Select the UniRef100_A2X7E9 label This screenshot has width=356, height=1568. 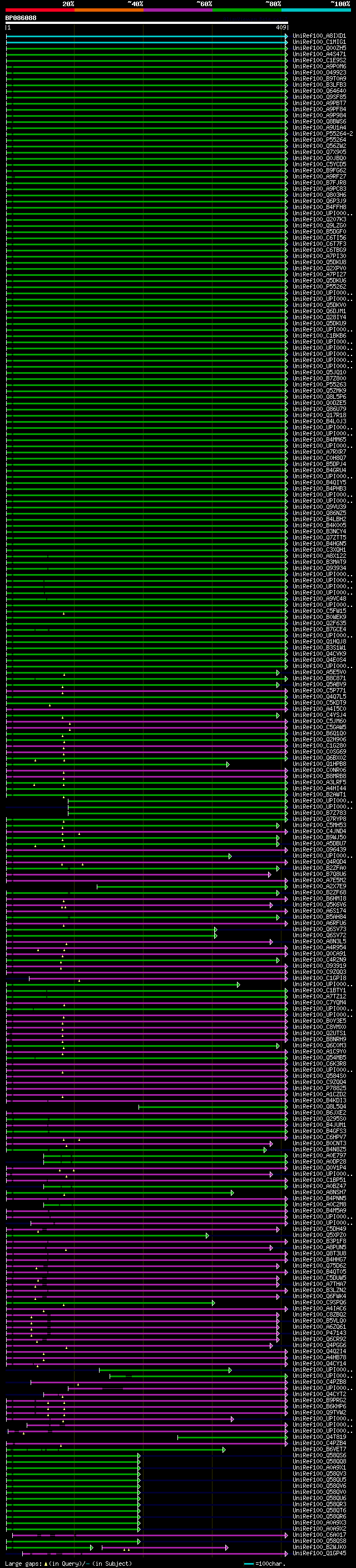319,887
